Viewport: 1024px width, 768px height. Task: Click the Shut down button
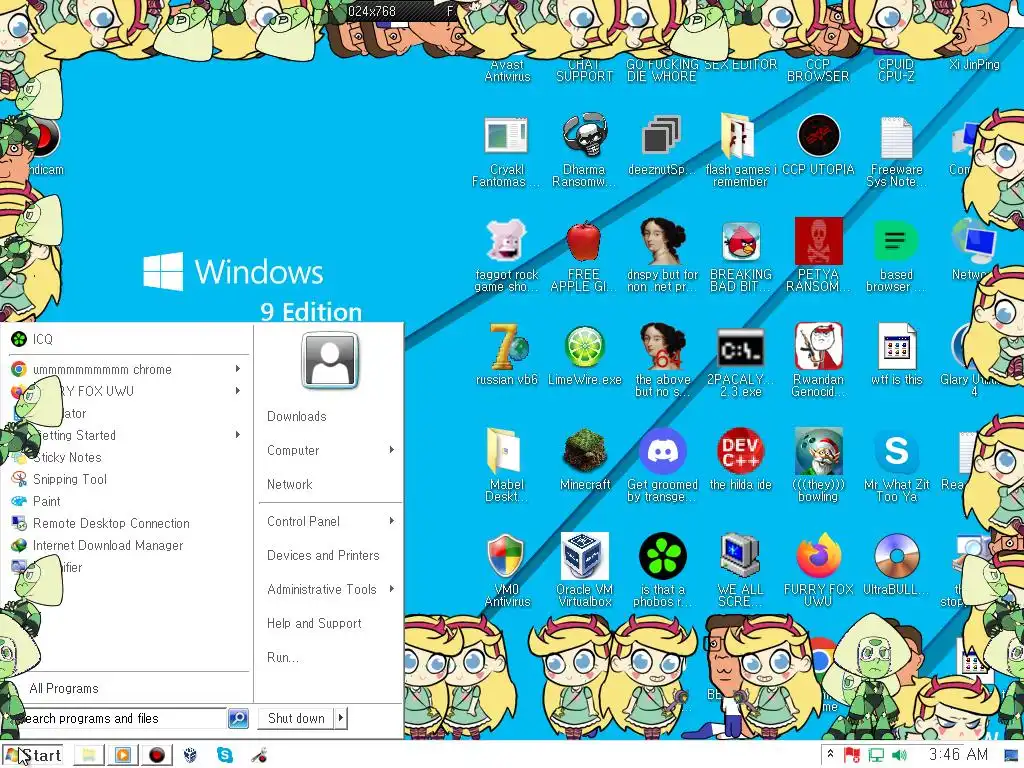point(296,718)
